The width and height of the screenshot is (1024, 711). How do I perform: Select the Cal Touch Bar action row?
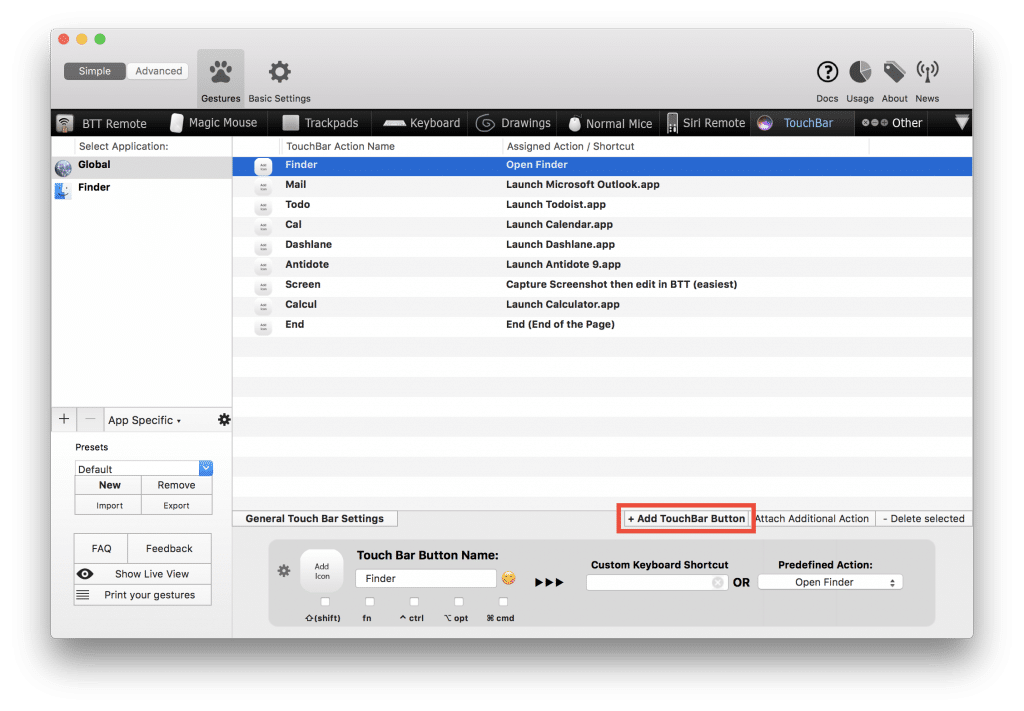[602, 225]
